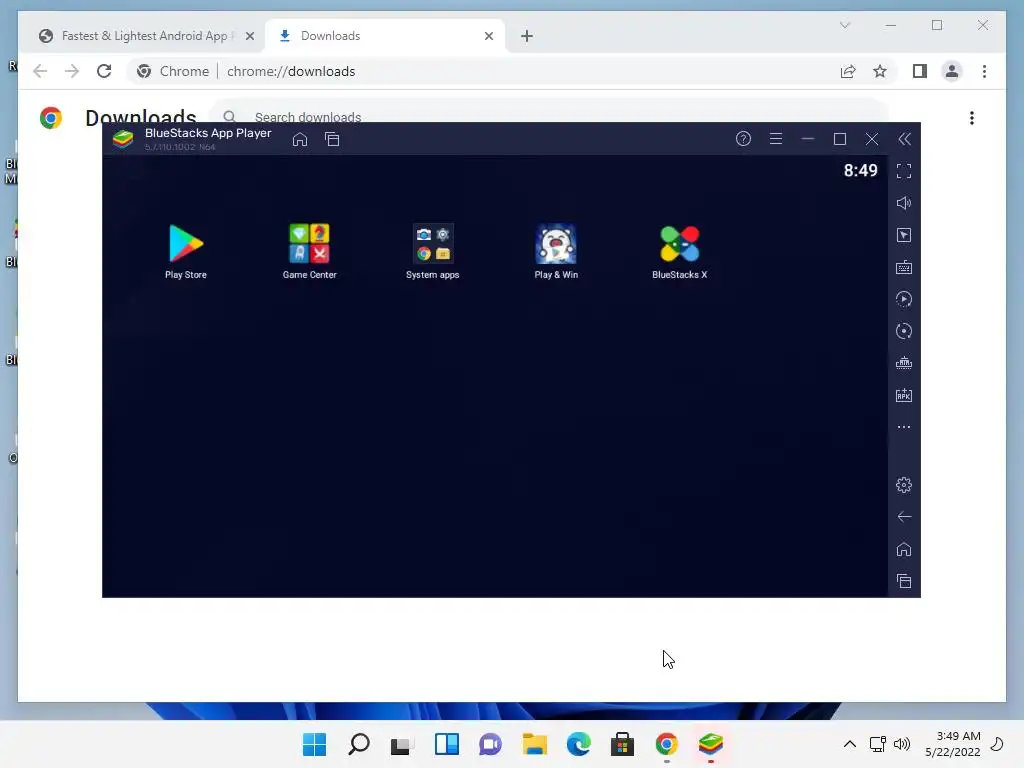
Task: Bookmark this page with the star icon
Action: [x=880, y=71]
